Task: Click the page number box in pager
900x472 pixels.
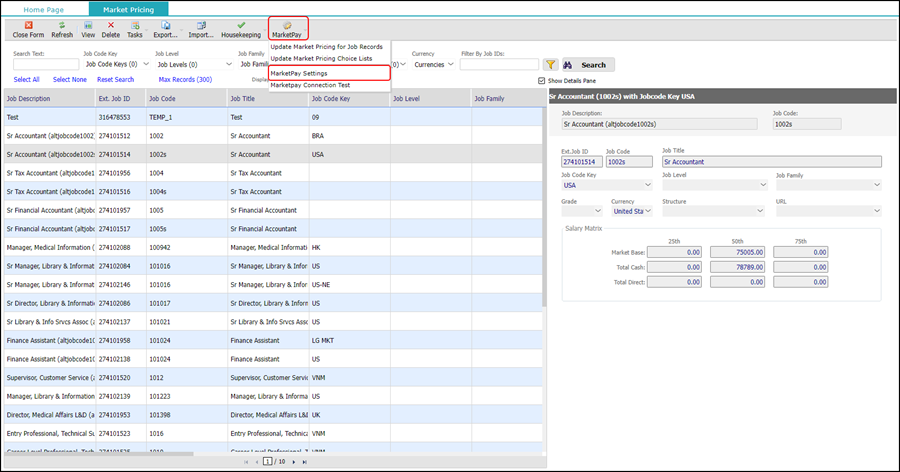Action: (x=267, y=462)
